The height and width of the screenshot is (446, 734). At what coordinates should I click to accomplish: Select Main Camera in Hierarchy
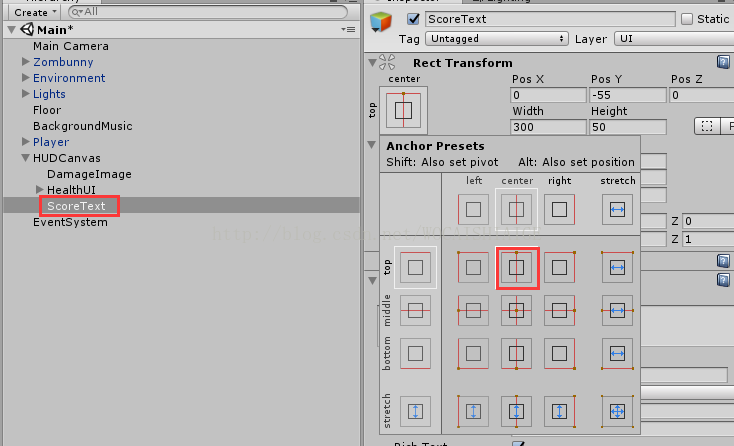pos(71,46)
